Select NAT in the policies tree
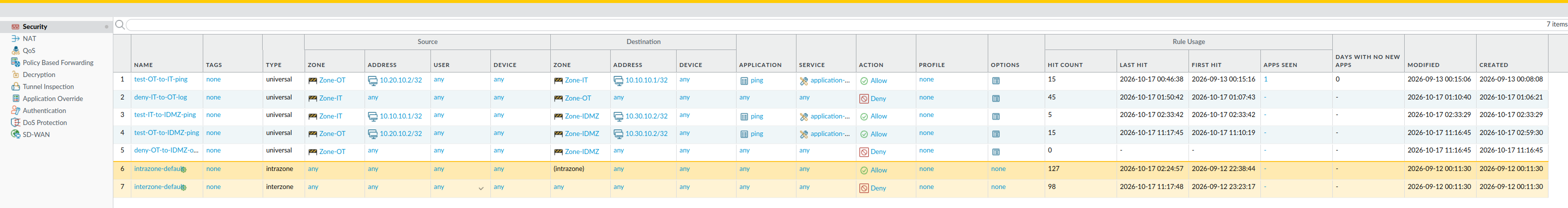Viewport: 1568px width, 208px height. [x=29, y=38]
